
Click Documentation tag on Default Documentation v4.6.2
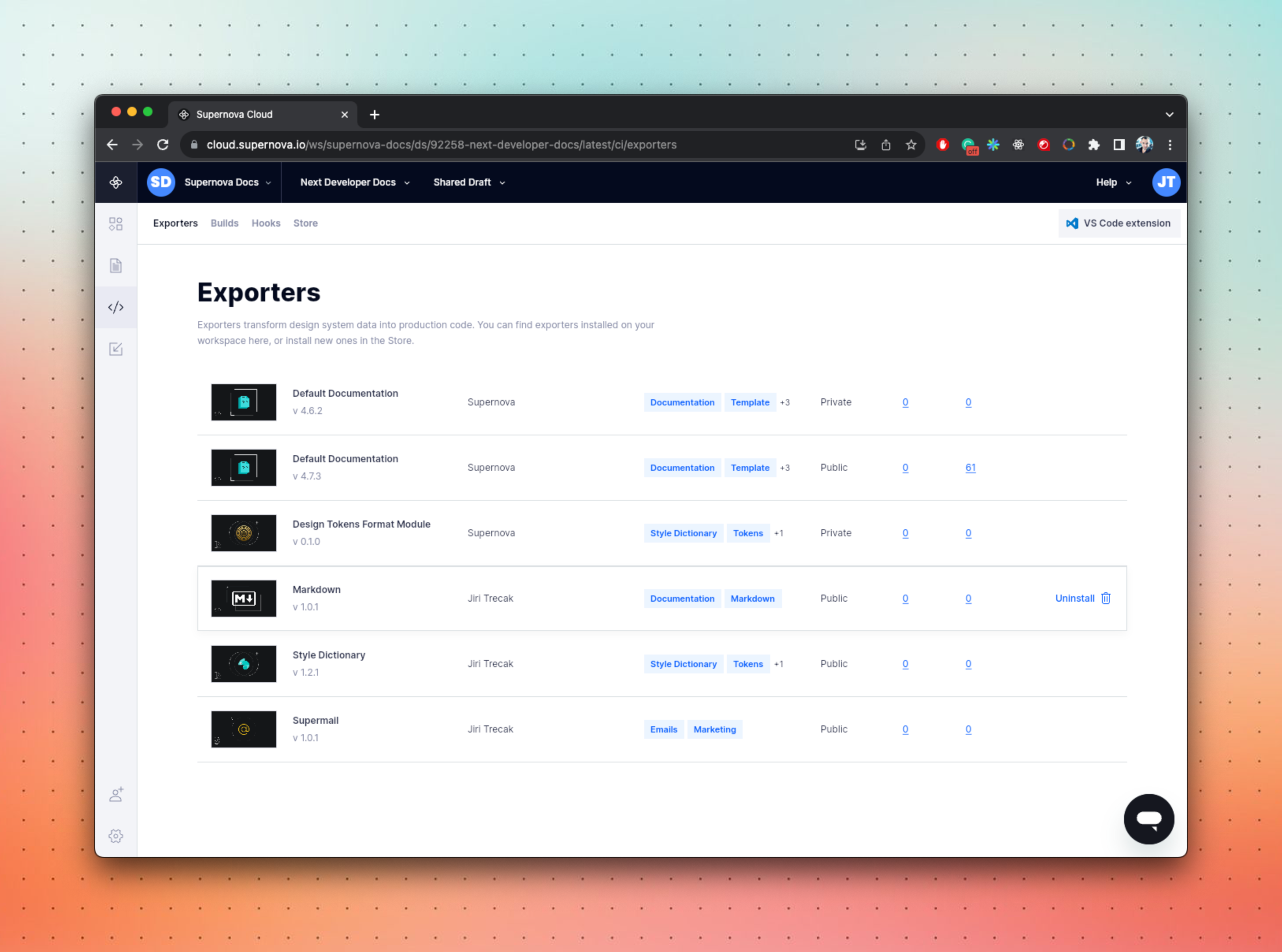(682, 402)
